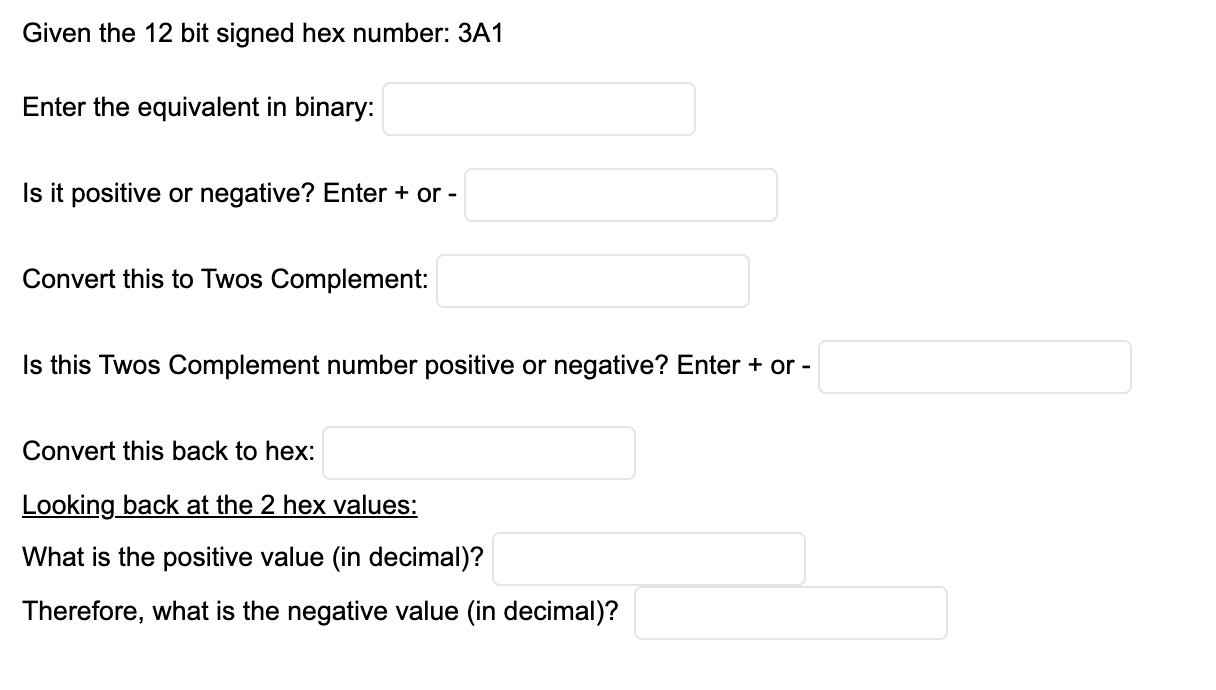Click the positive value in decimal field
Viewport: 1216px width, 690px height.
pos(649,559)
